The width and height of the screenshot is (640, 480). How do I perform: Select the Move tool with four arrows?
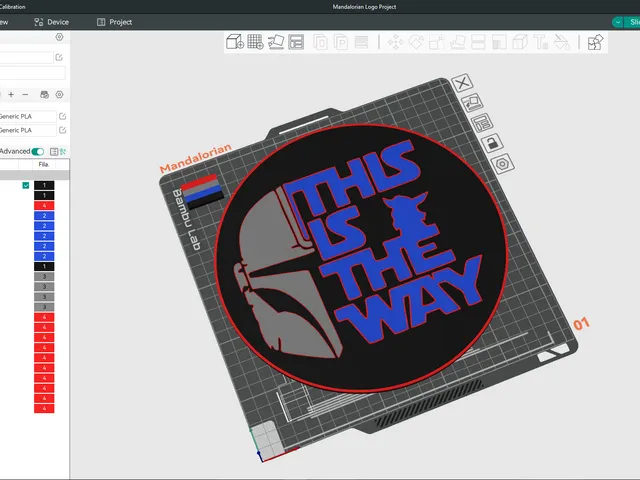[x=395, y=42]
